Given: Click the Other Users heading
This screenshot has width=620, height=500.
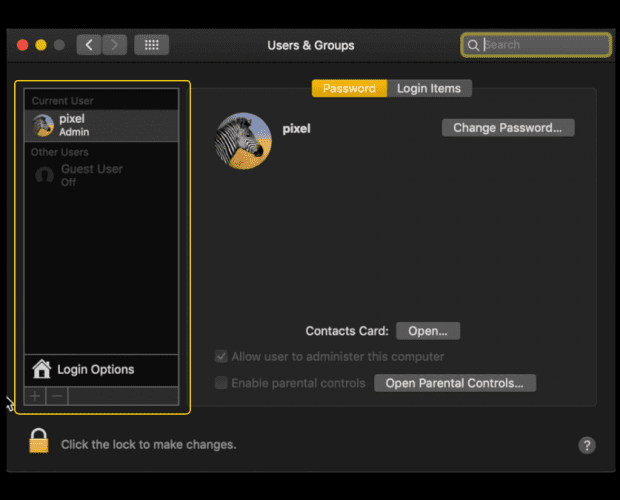Looking at the screenshot, I should click(x=60, y=152).
